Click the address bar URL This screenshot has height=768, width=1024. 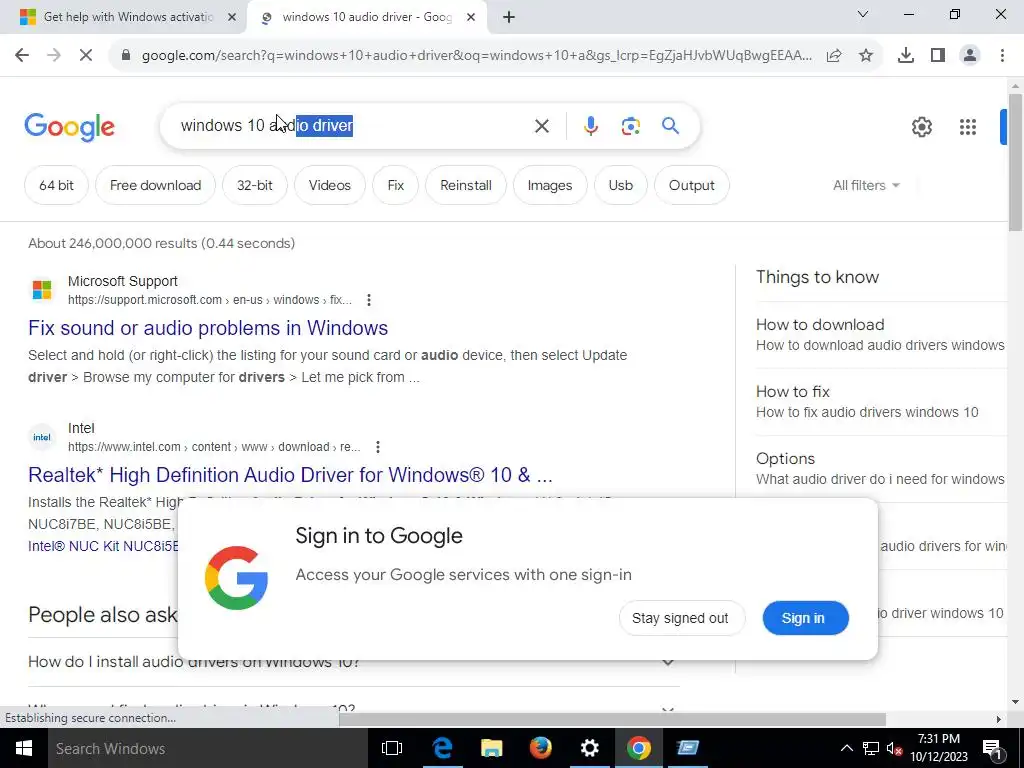477,56
